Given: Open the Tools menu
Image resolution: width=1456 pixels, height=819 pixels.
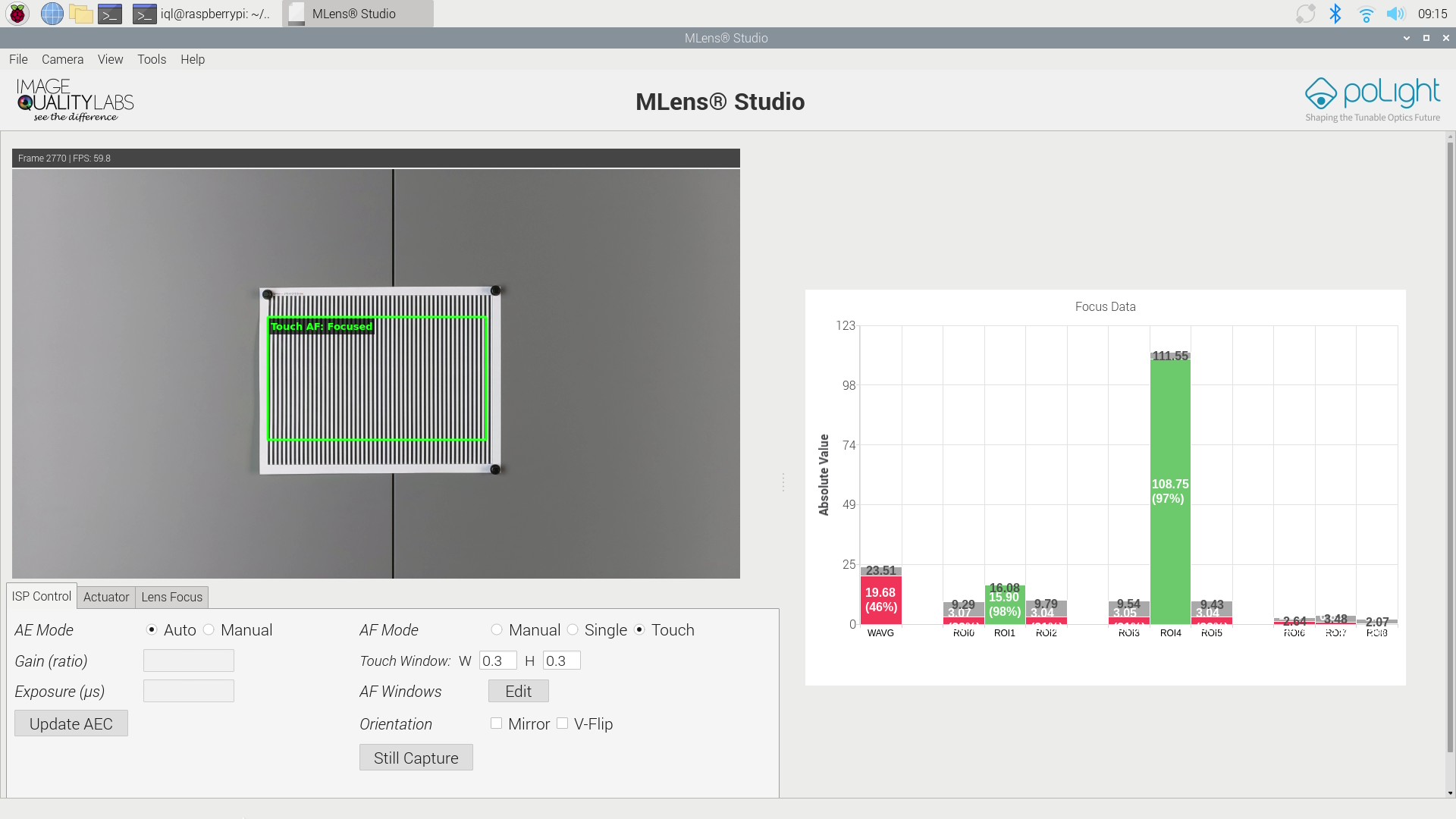Looking at the screenshot, I should (x=152, y=59).
